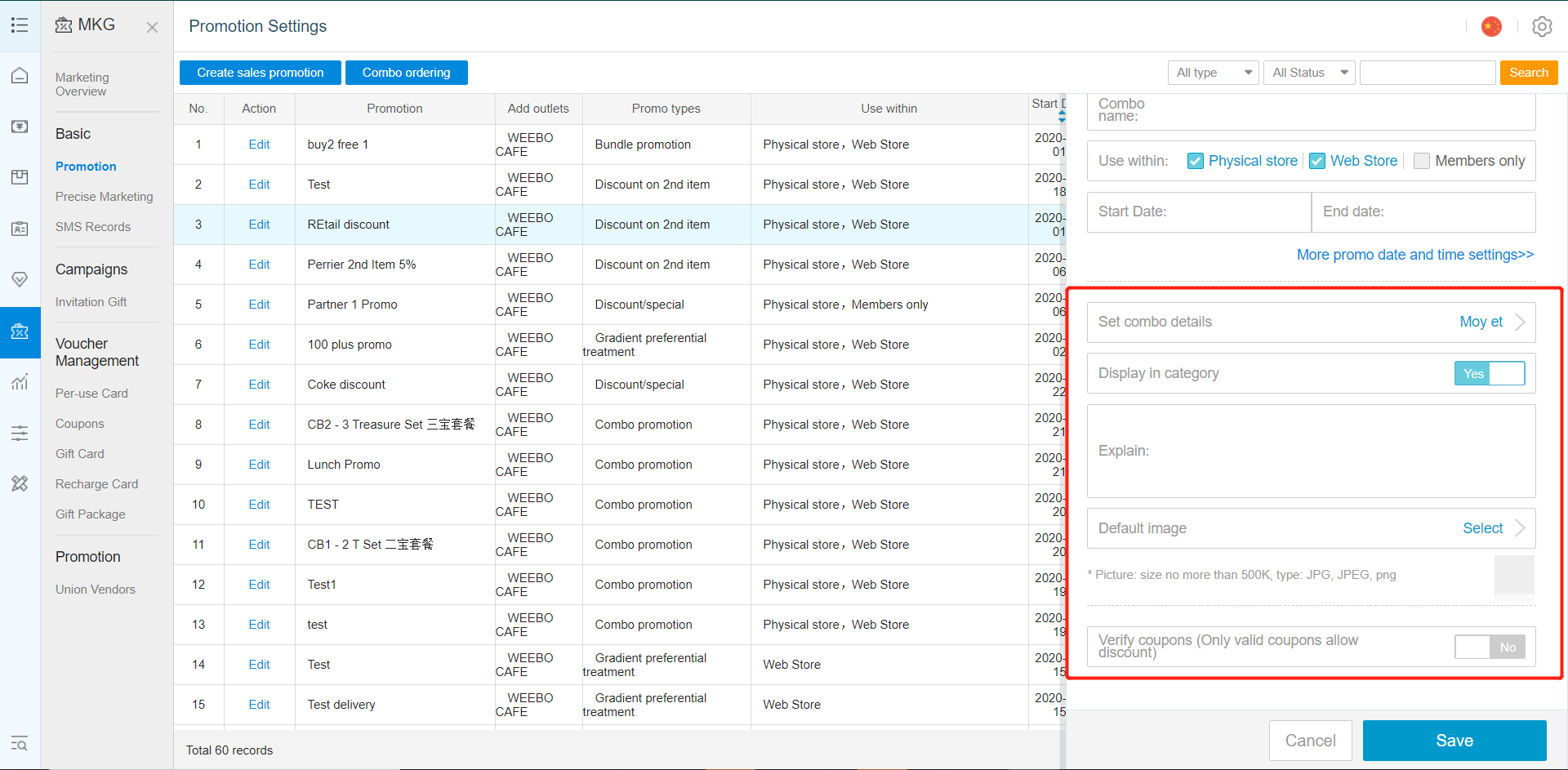
Task: Expand Default image Select chevron
Action: tap(1520, 528)
